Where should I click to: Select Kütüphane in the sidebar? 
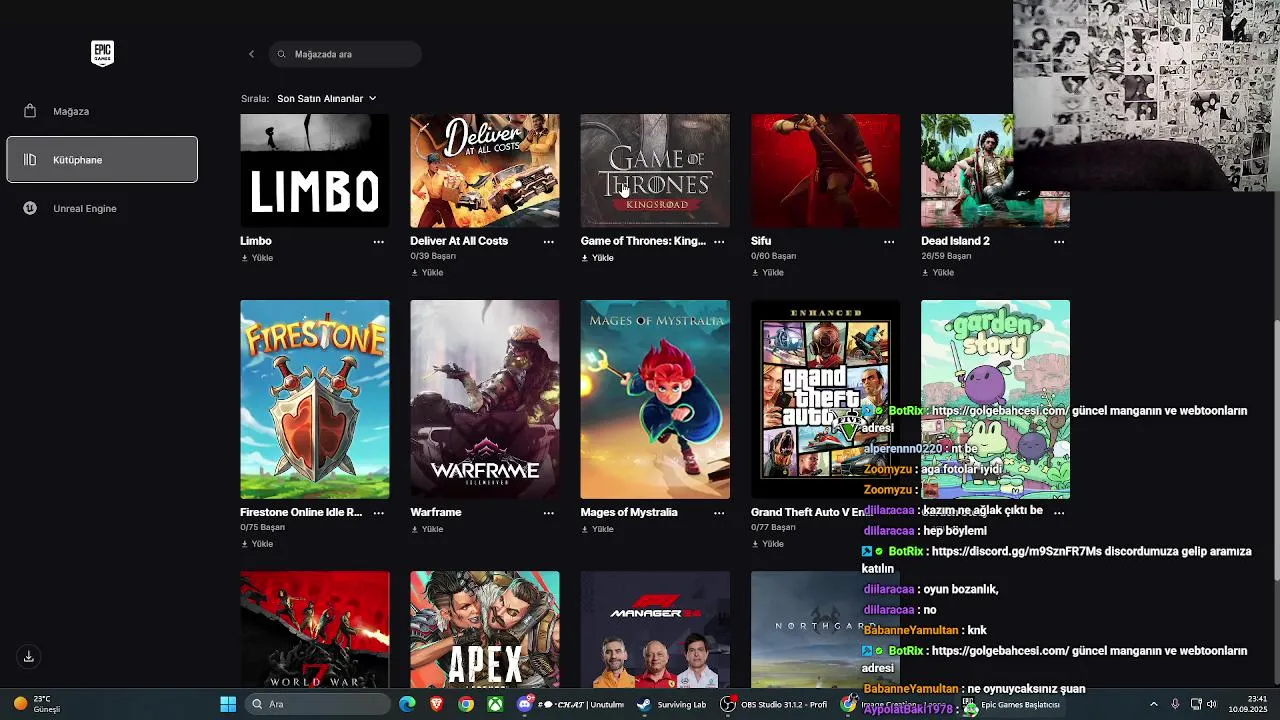click(x=102, y=160)
